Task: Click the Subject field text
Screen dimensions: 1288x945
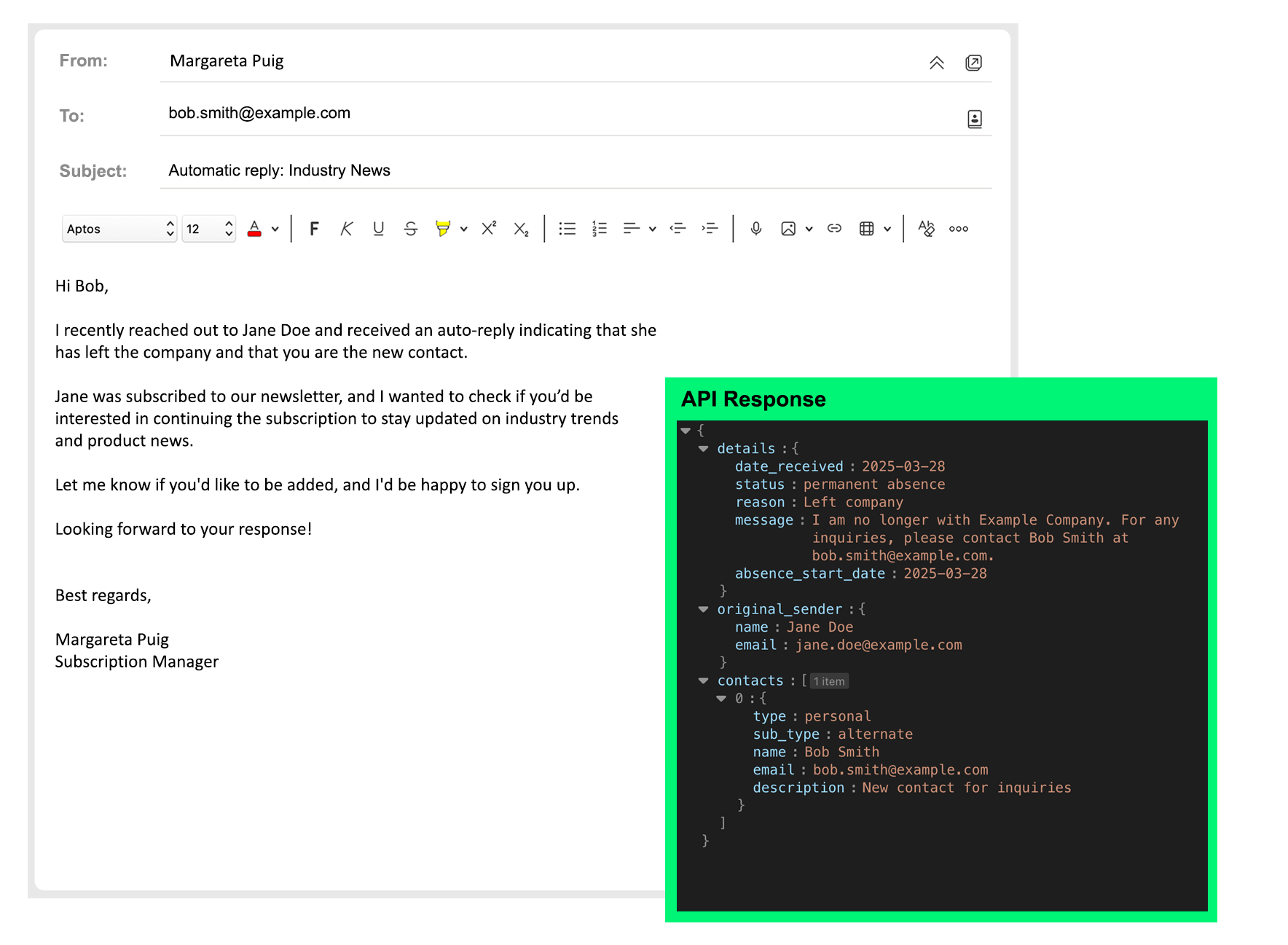Action: (280, 170)
